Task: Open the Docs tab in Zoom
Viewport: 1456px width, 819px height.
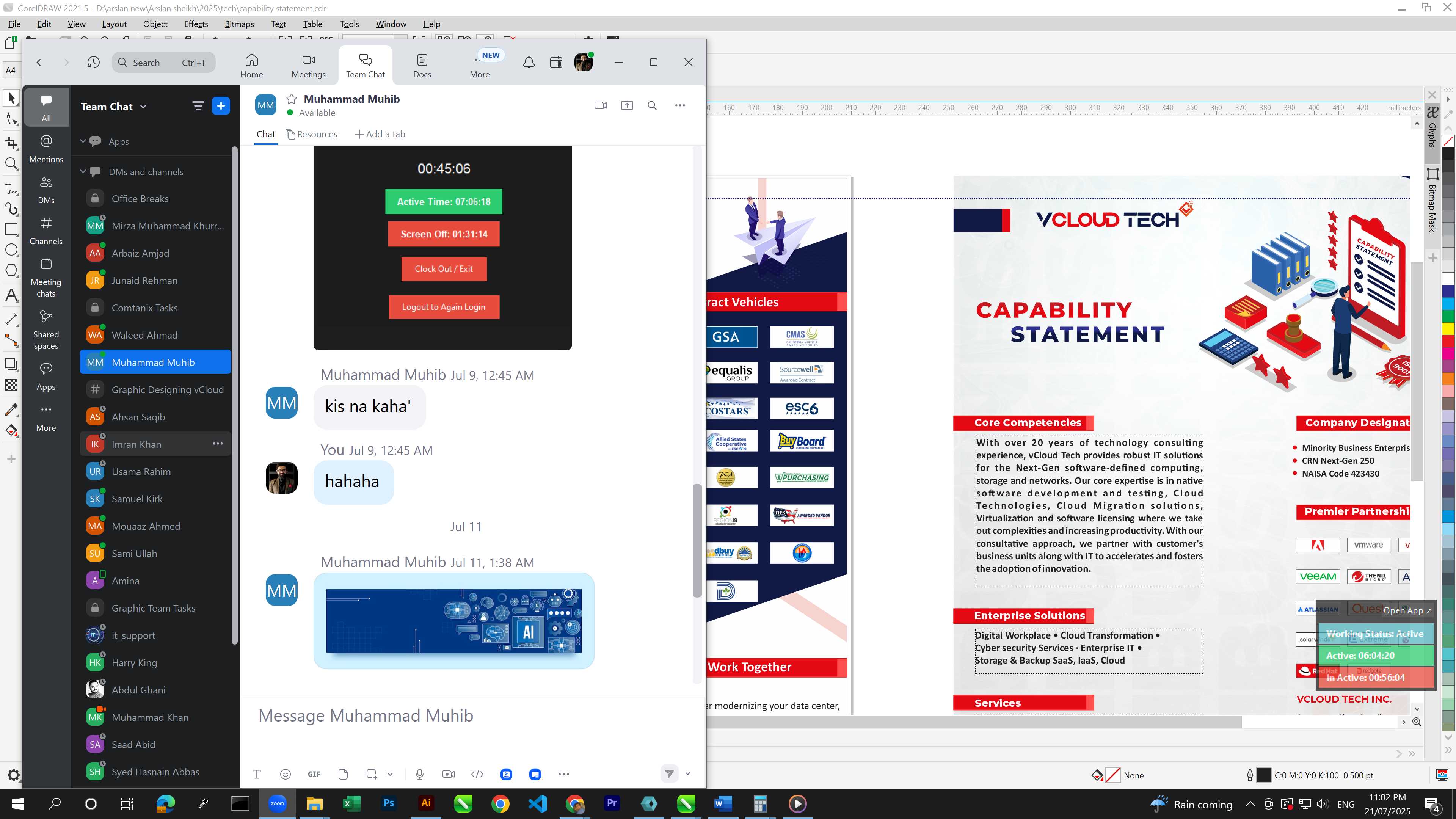Action: [x=422, y=65]
